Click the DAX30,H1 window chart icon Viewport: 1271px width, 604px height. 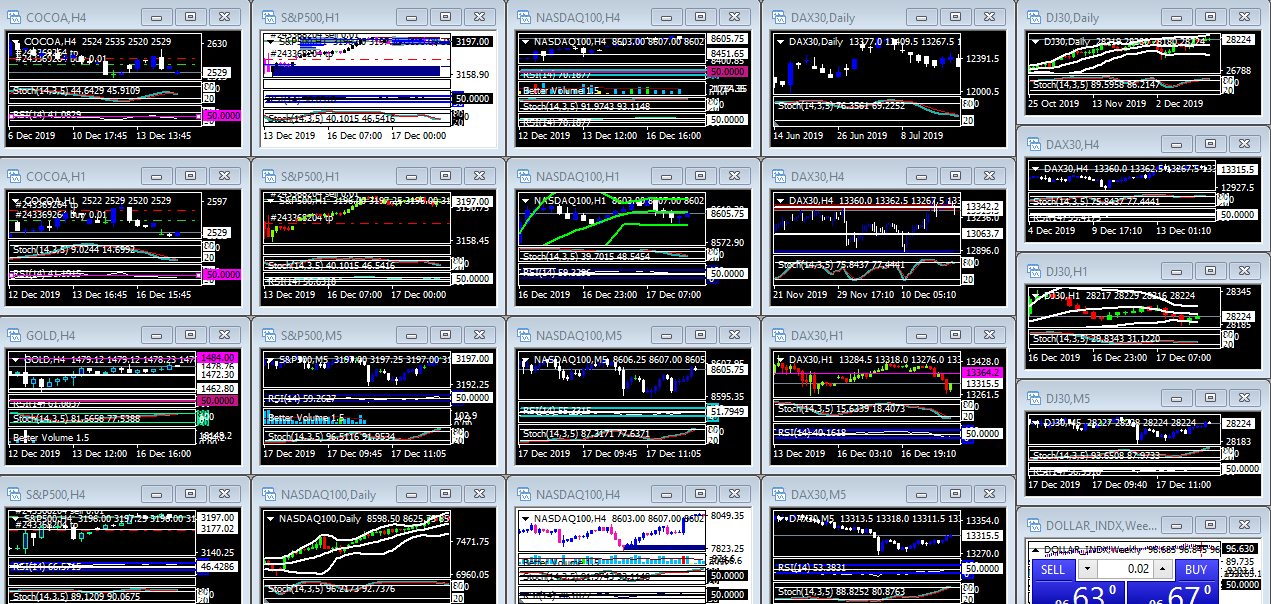click(x=777, y=336)
